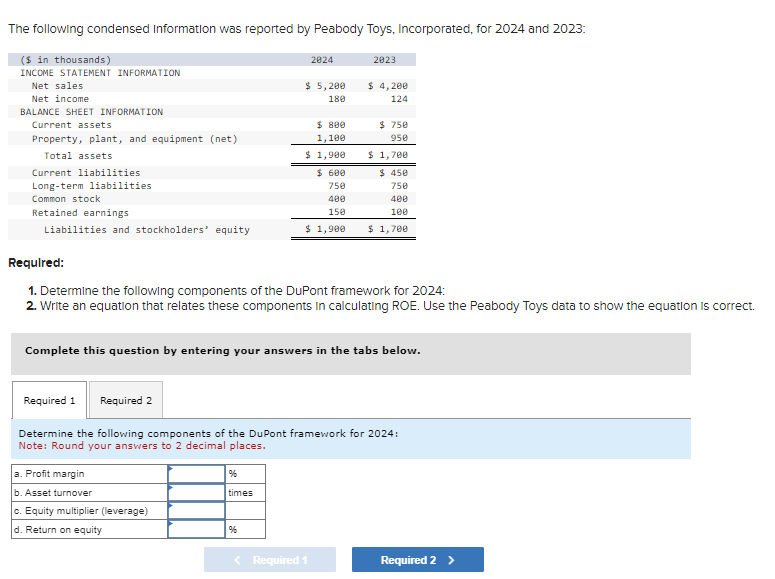775x579 pixels.
Task: Select the 2024 Current assets value $ 800
Action: tap(331, 125)
